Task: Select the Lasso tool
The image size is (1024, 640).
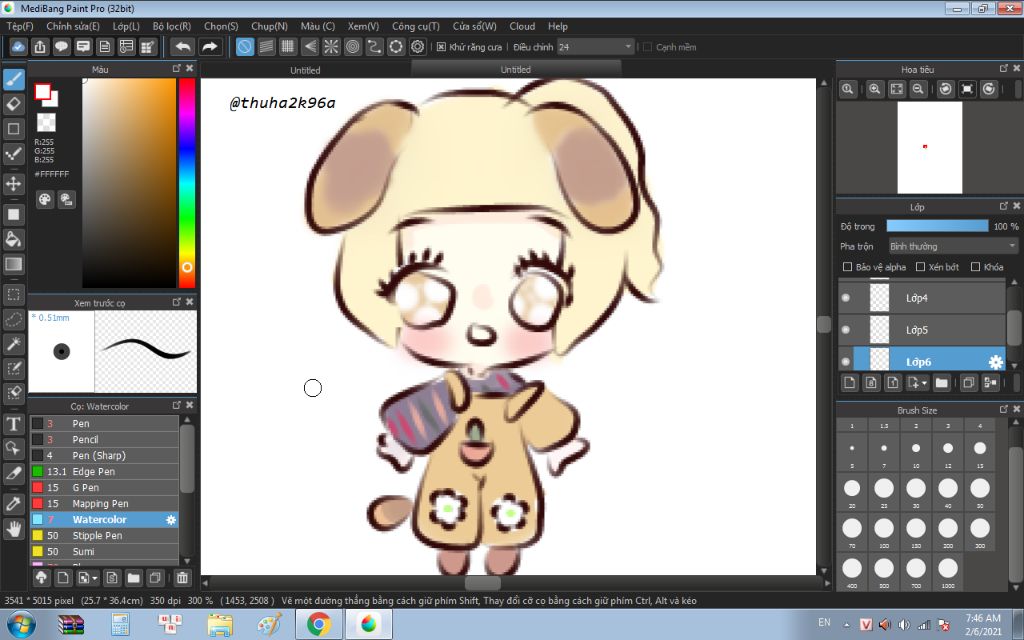Action: tap(14, 319)
